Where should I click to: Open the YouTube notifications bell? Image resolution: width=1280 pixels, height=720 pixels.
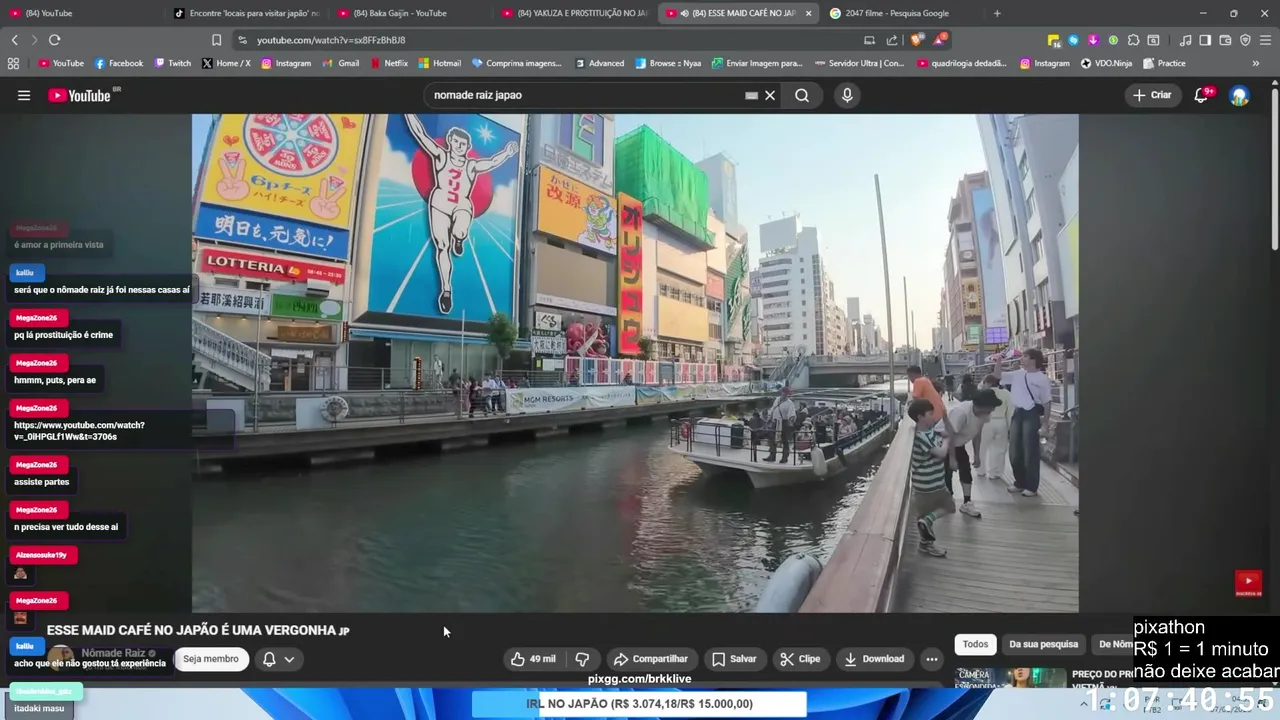pos(1202,95)
